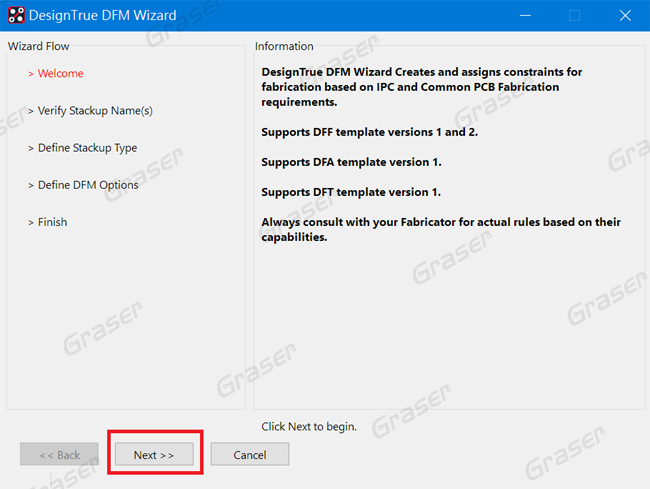Minimize the DFM Wizard window
The image size is (650, 489).
click(525, 15)
